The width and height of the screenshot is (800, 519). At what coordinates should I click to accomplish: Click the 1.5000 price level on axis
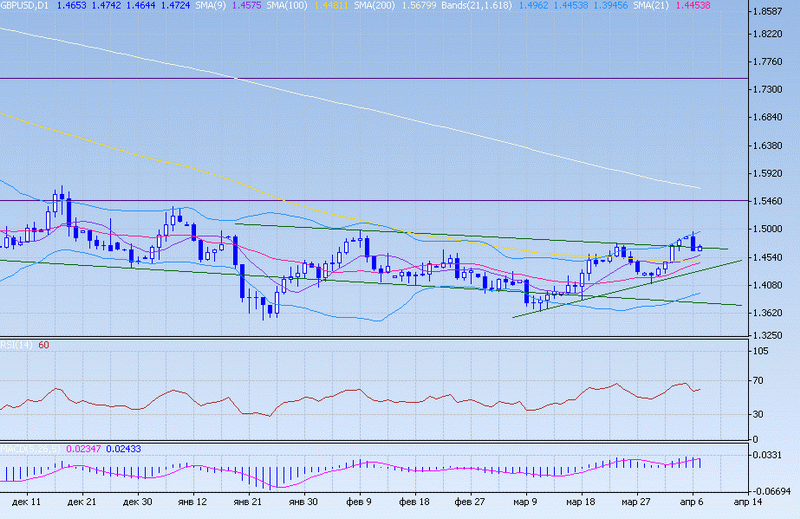point(772,229)
